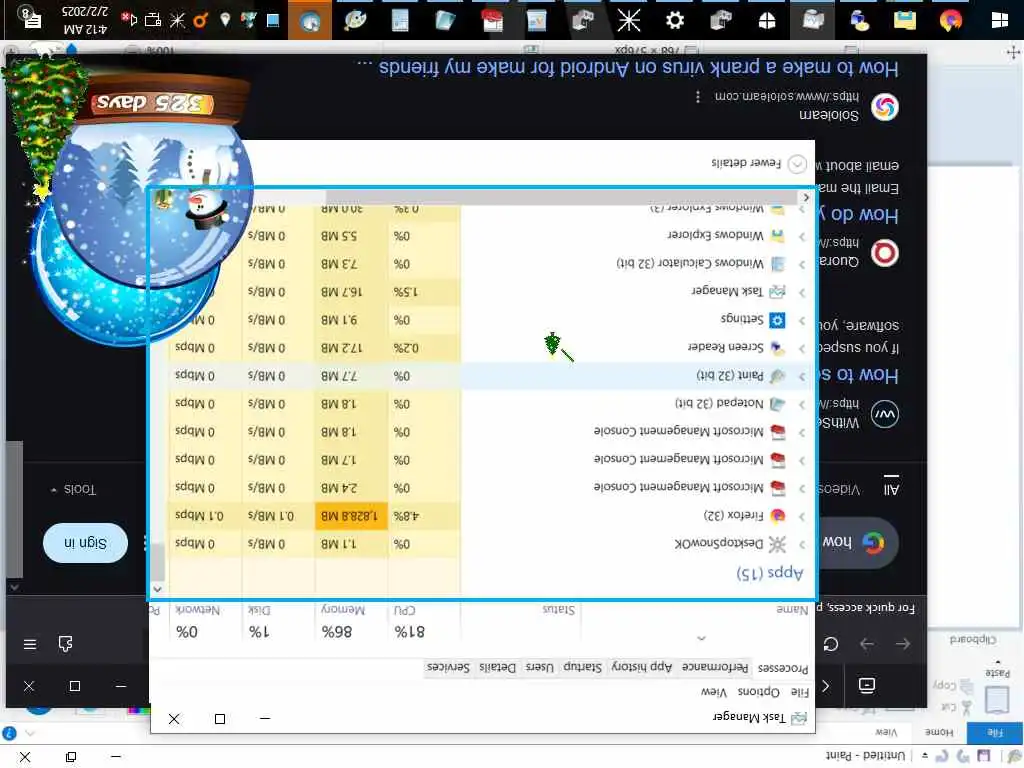The width and height of the screenshot is (1024, 768).
Task: Click Firefox memory value 1,828.8 MB
Action: click(x=349, y=516)
